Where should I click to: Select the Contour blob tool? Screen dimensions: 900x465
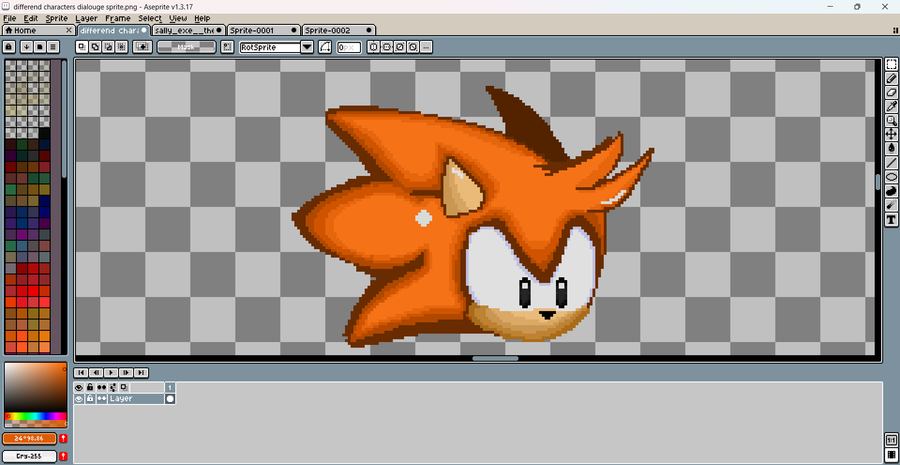pyautogui.click(x=891, y=191)
